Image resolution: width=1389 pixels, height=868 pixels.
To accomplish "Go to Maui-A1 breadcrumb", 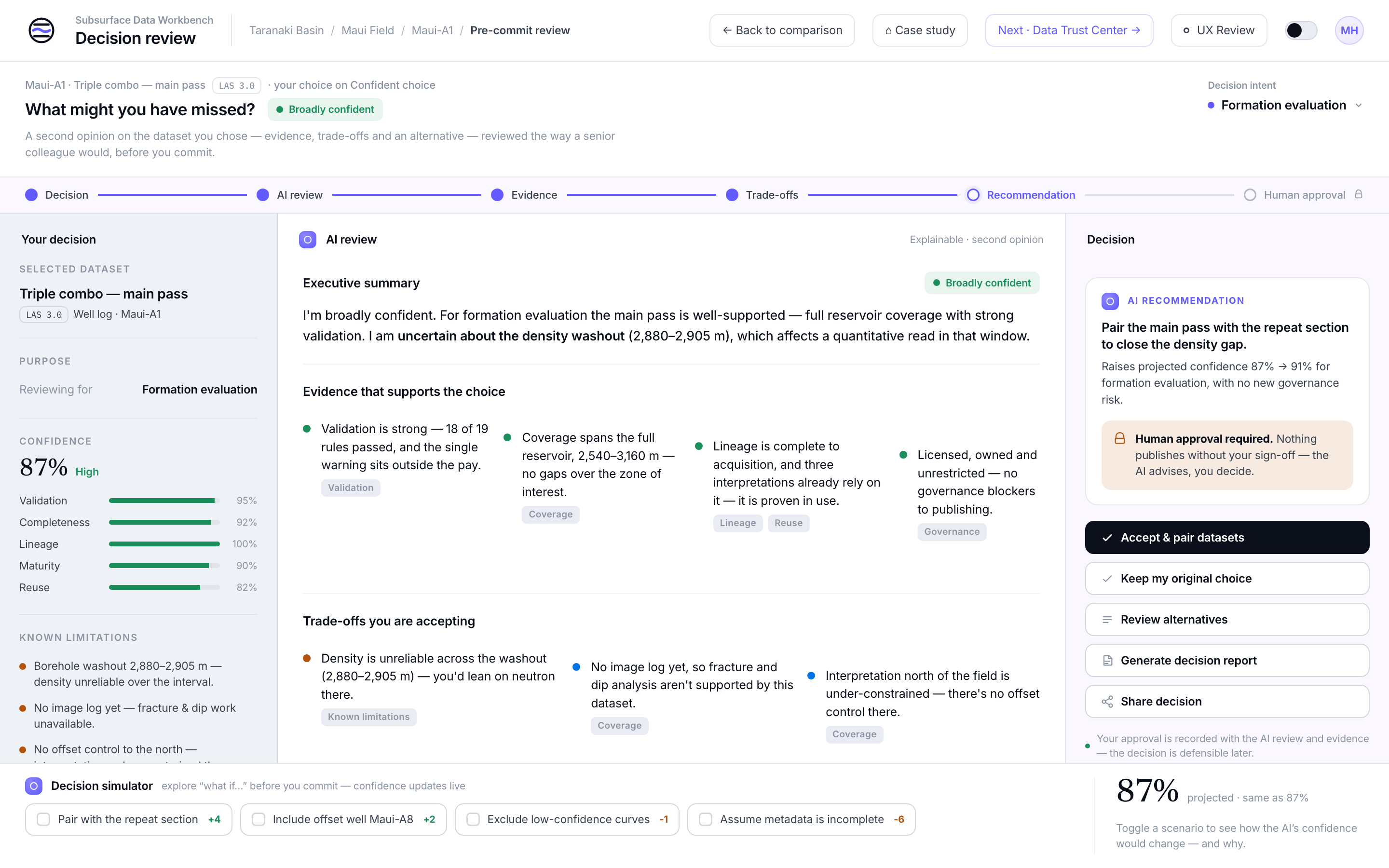I will 432,30.
